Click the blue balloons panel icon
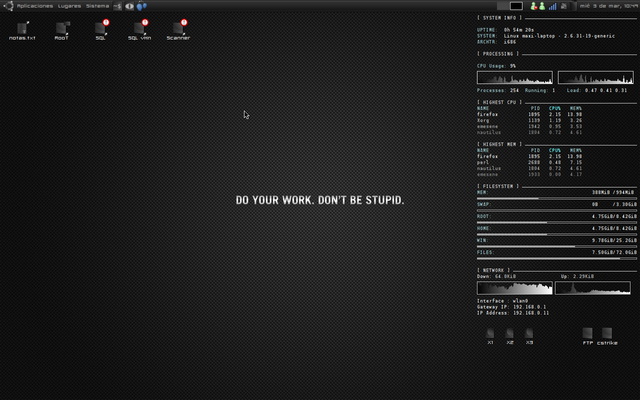 142,6
